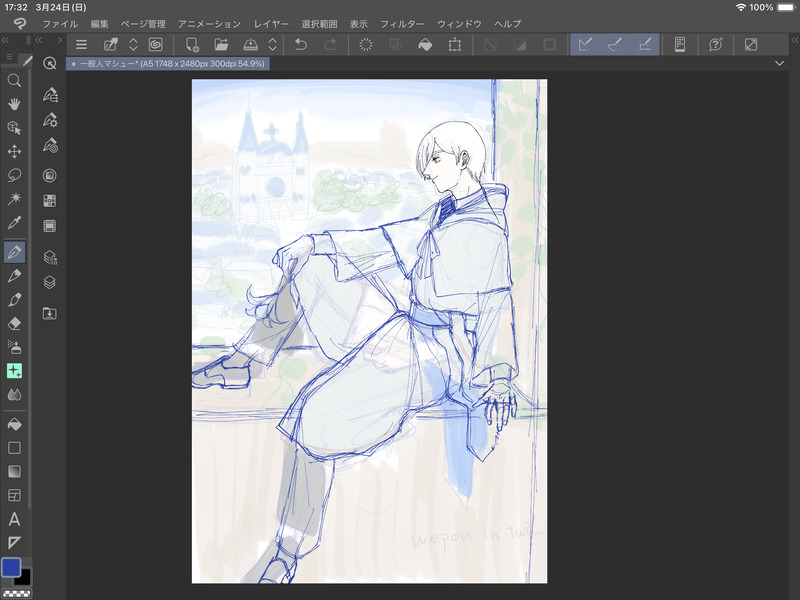Open the 編集 menu
Viewport: 800px width, 600px height.
point(99,24)
